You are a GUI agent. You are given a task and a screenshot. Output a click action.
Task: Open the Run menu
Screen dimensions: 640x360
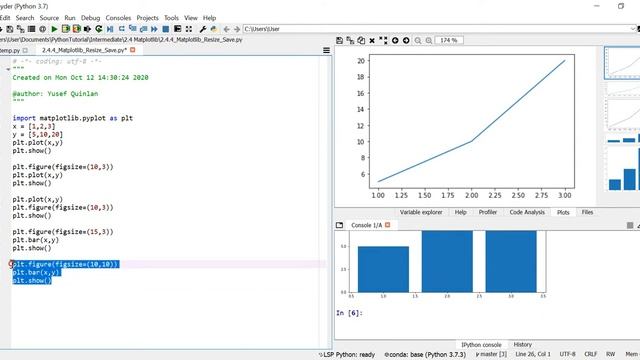(70, 18)
